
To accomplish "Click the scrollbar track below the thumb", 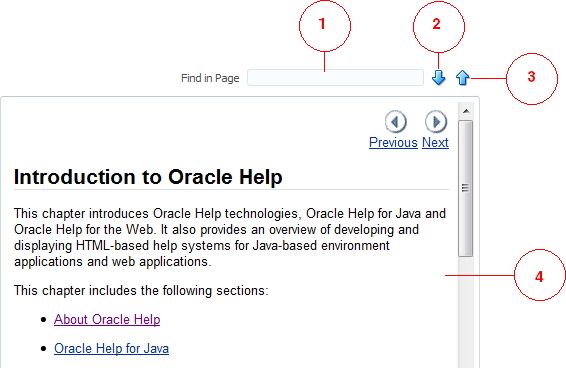I will tap(466, 312).
